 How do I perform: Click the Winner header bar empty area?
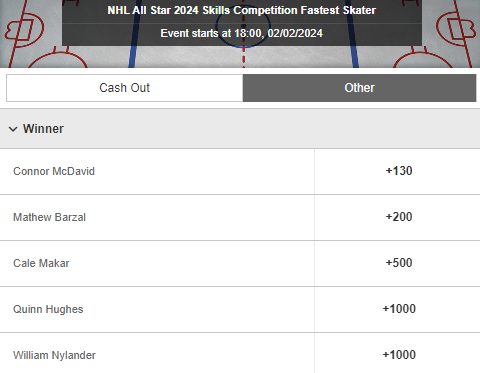(267, 129)
